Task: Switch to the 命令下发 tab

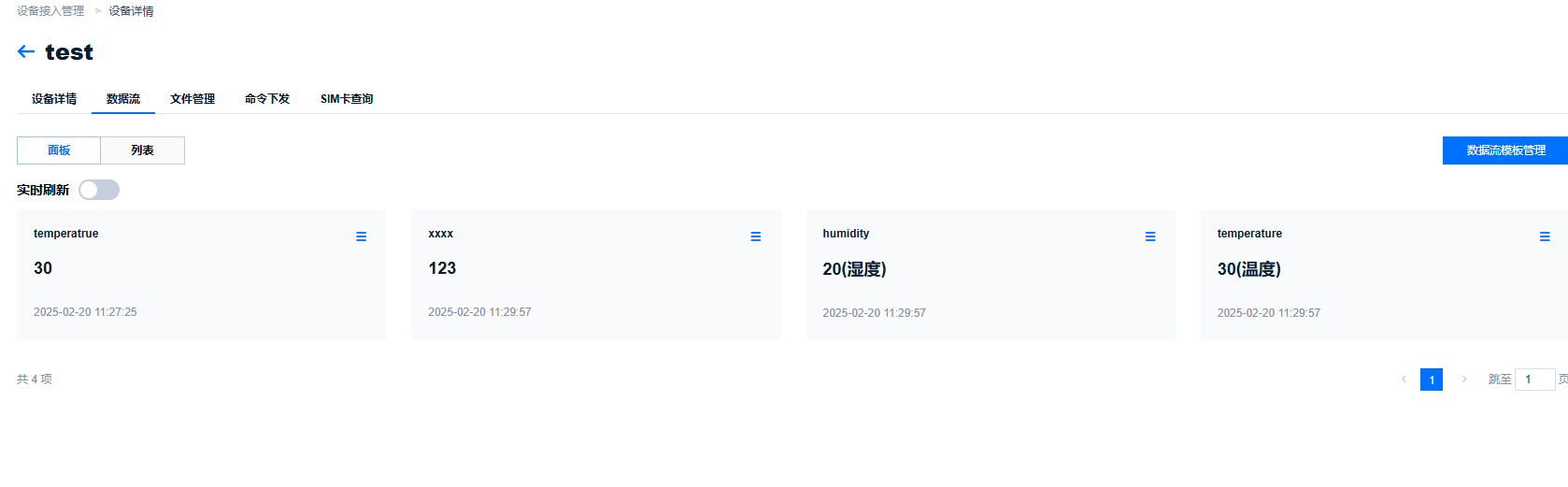Action: click(x=267, y=99)
